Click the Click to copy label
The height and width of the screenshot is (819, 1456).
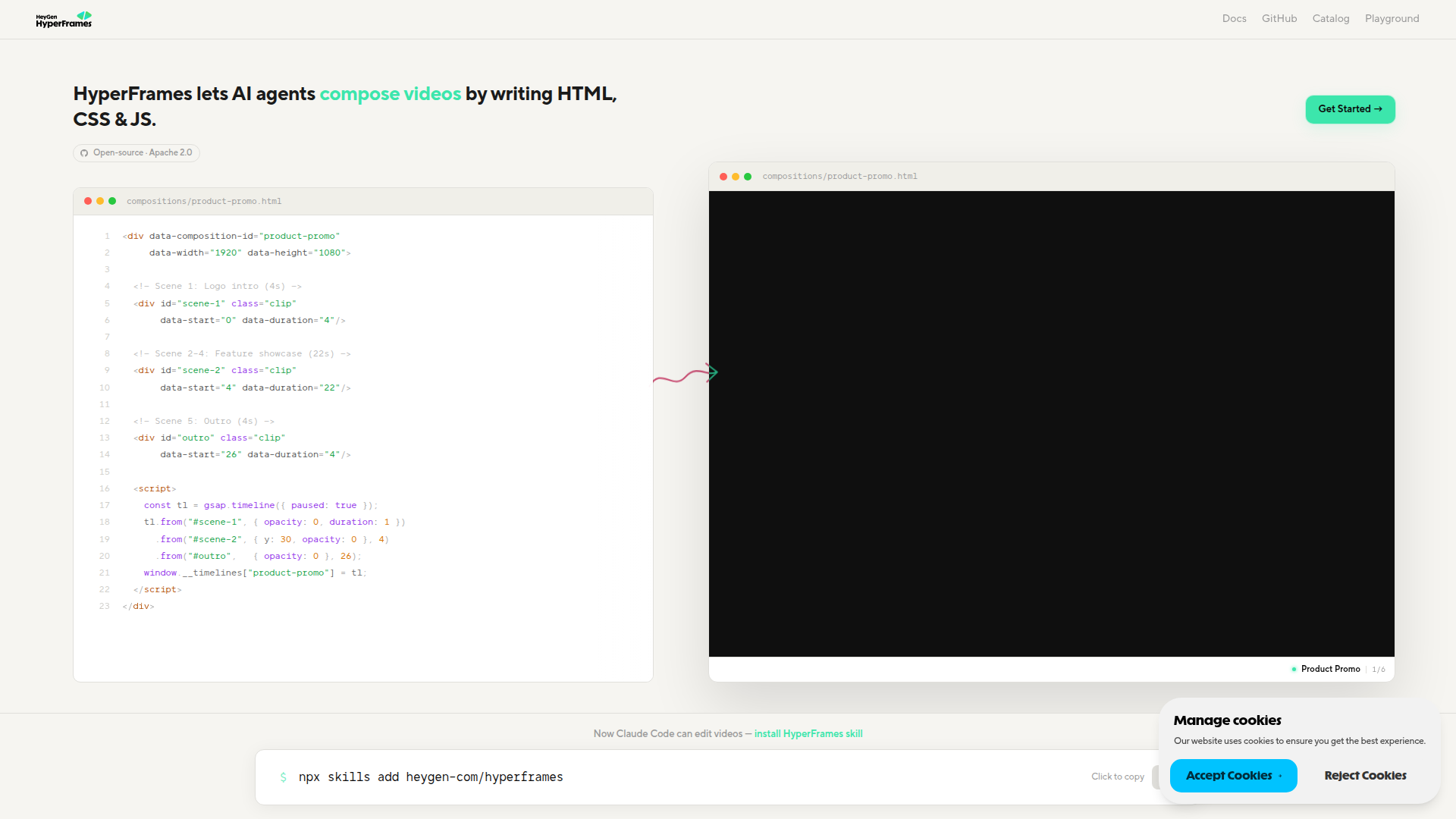coord(1118,777)
